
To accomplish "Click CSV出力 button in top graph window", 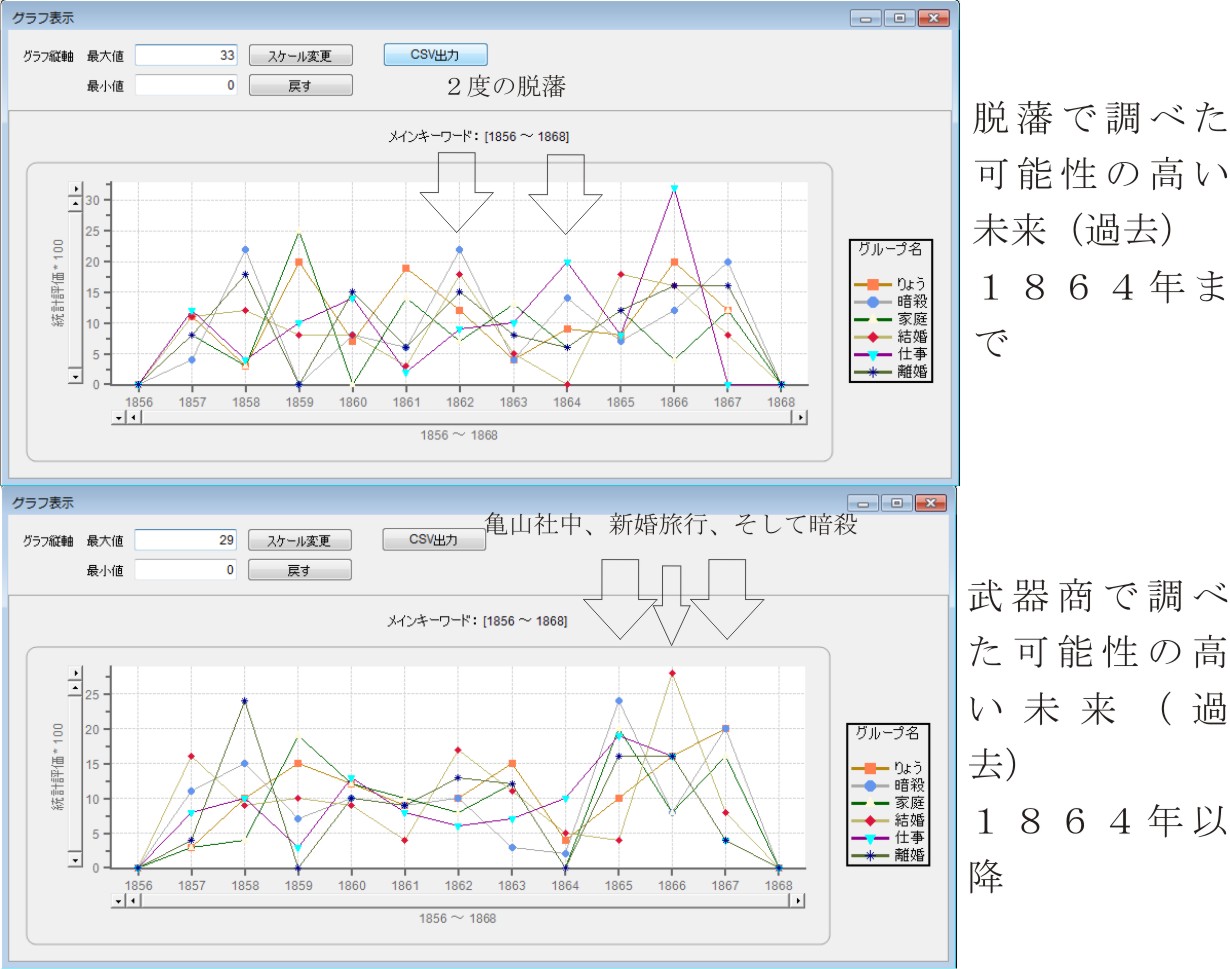I will click(x=435, y=54).
